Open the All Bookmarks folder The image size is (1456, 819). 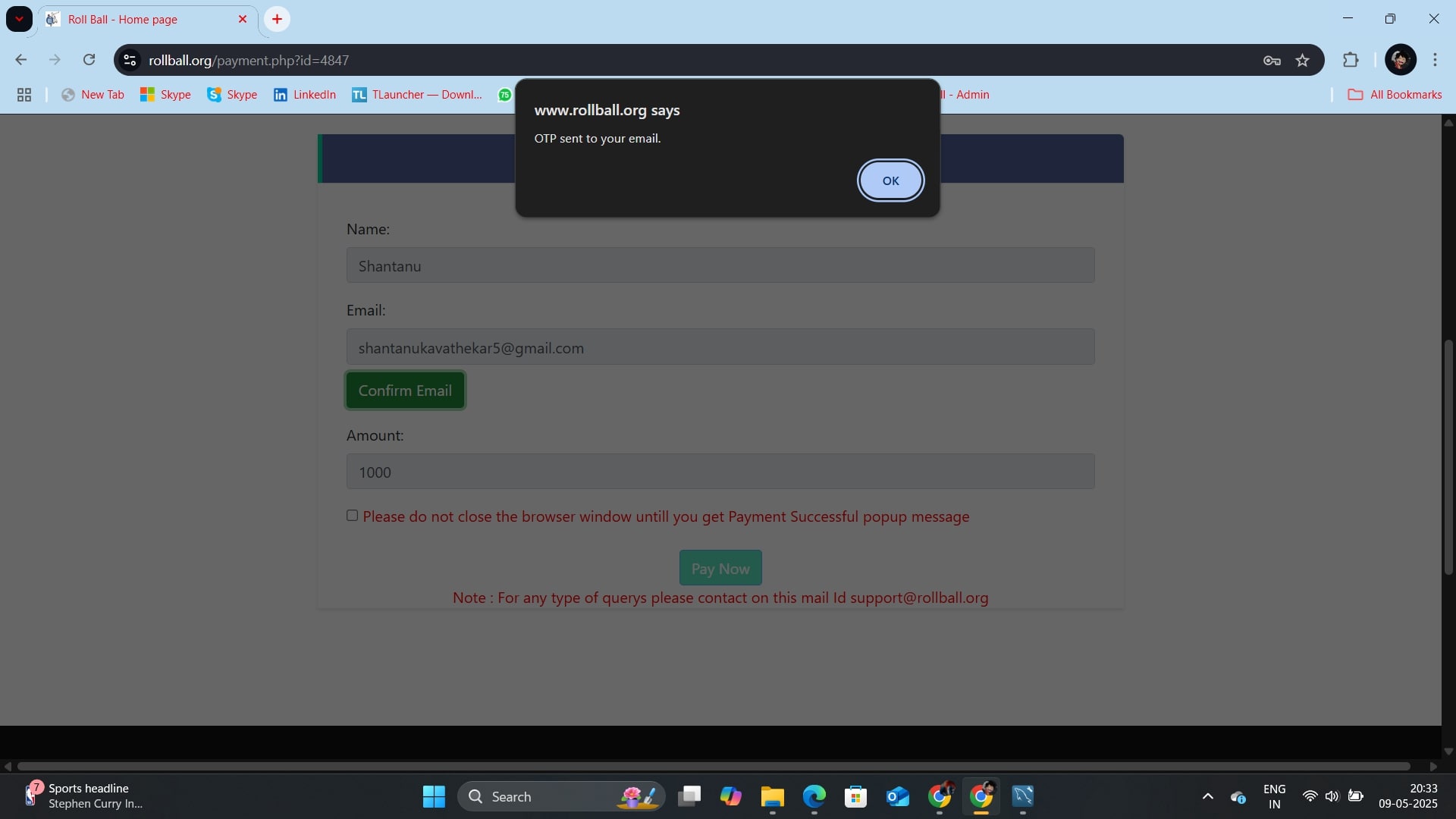point(1395,95)
